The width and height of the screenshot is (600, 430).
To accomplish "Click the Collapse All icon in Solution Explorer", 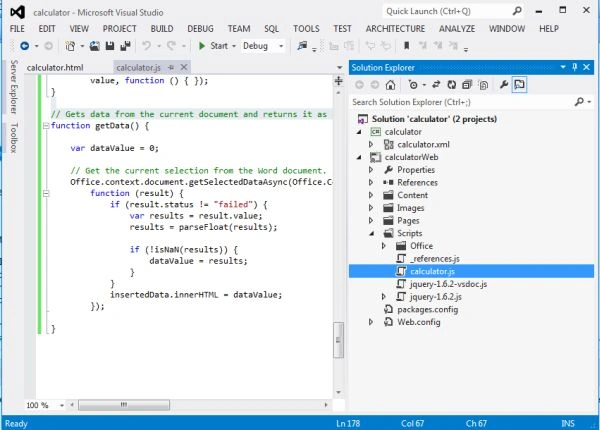I will click(467, 85).
